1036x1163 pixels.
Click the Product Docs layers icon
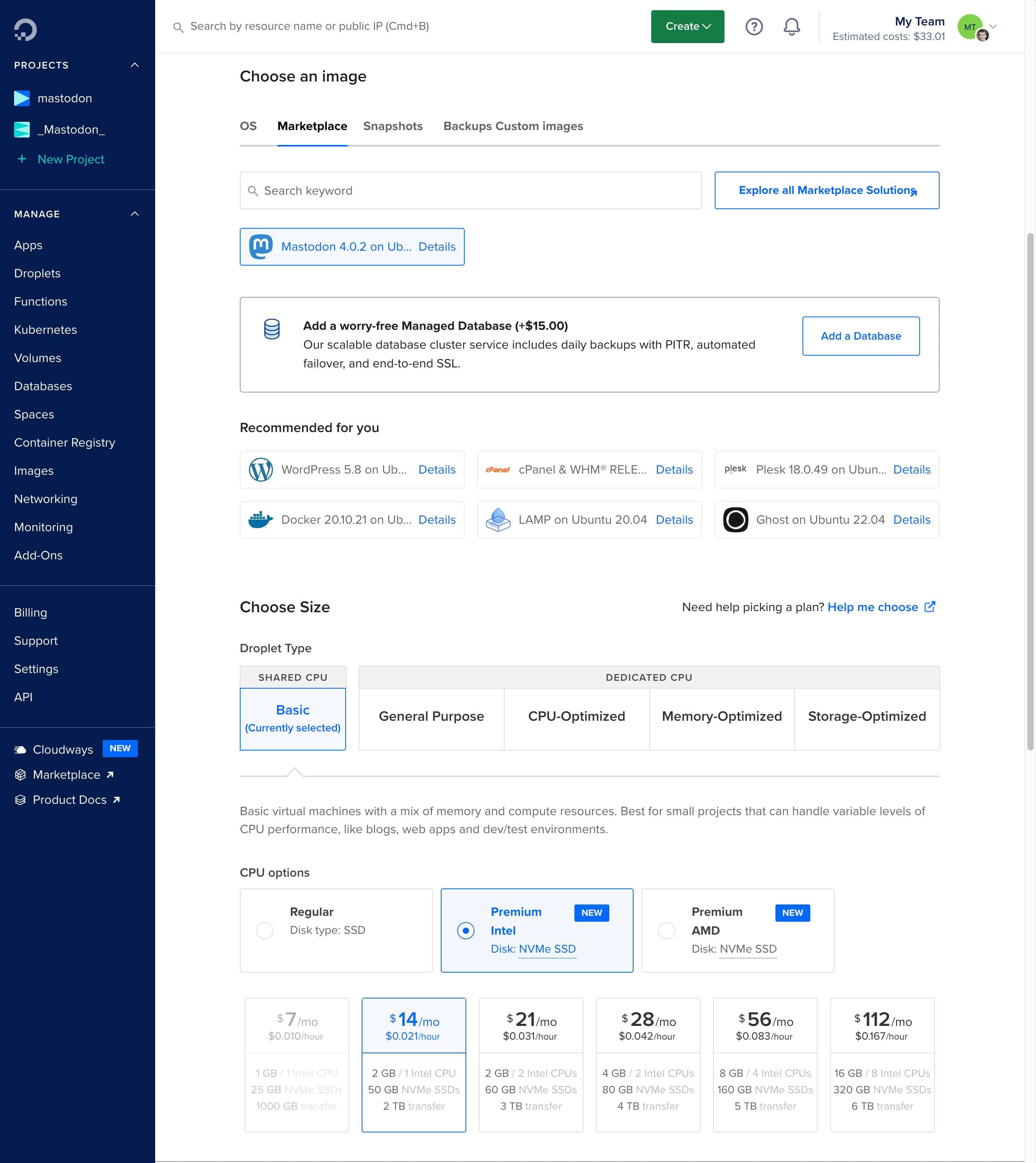pos(20,799)
